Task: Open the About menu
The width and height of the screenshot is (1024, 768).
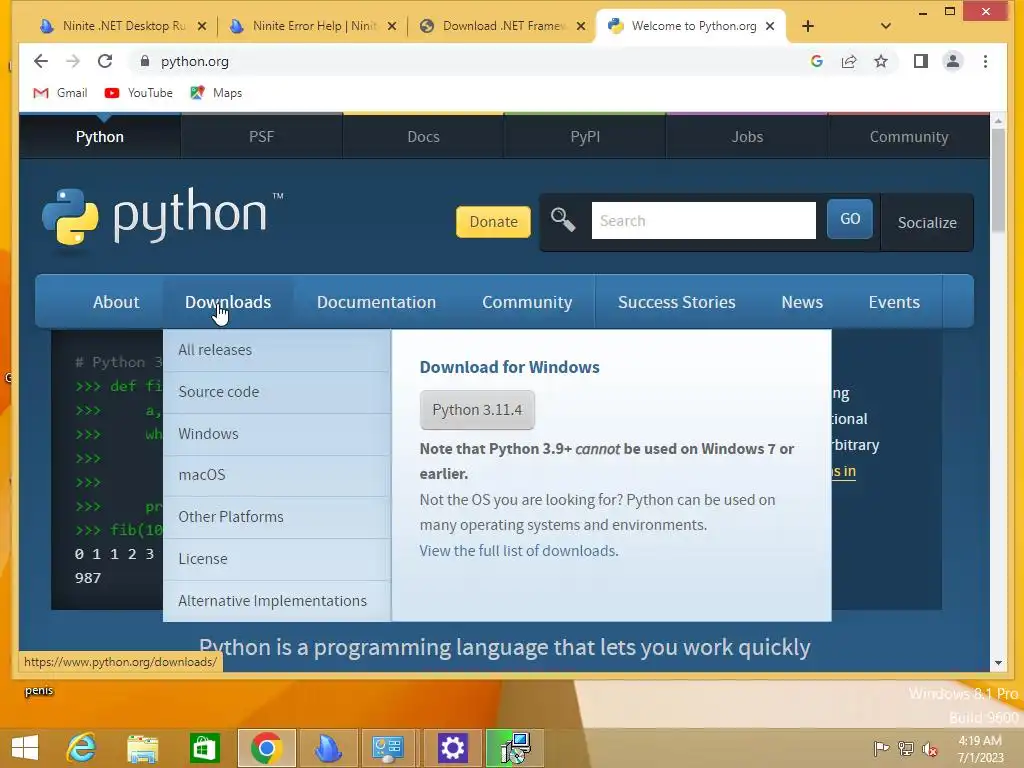Action: (116, 302)
